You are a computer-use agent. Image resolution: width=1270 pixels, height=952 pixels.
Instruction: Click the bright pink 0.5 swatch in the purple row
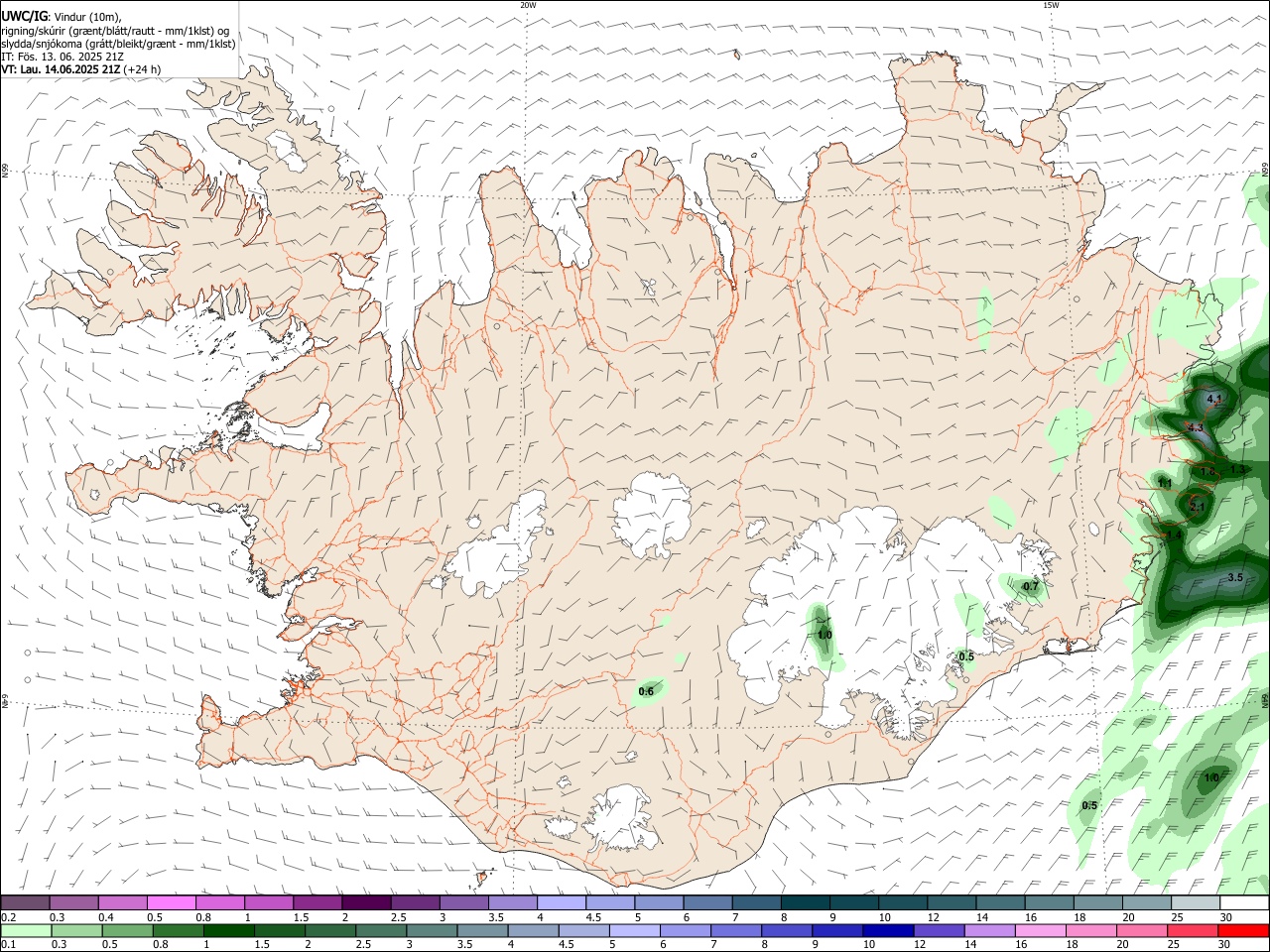[171, 902]
